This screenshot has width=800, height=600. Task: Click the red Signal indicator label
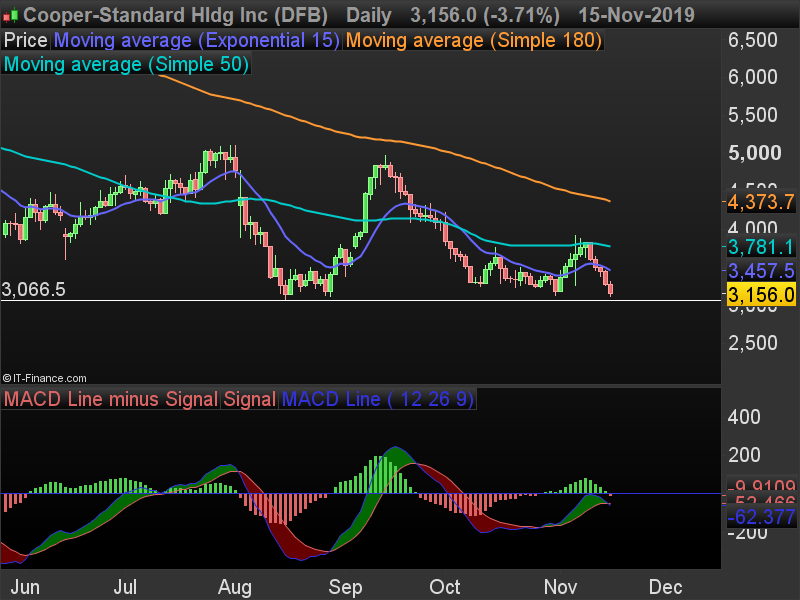click(x=249, y=399)
